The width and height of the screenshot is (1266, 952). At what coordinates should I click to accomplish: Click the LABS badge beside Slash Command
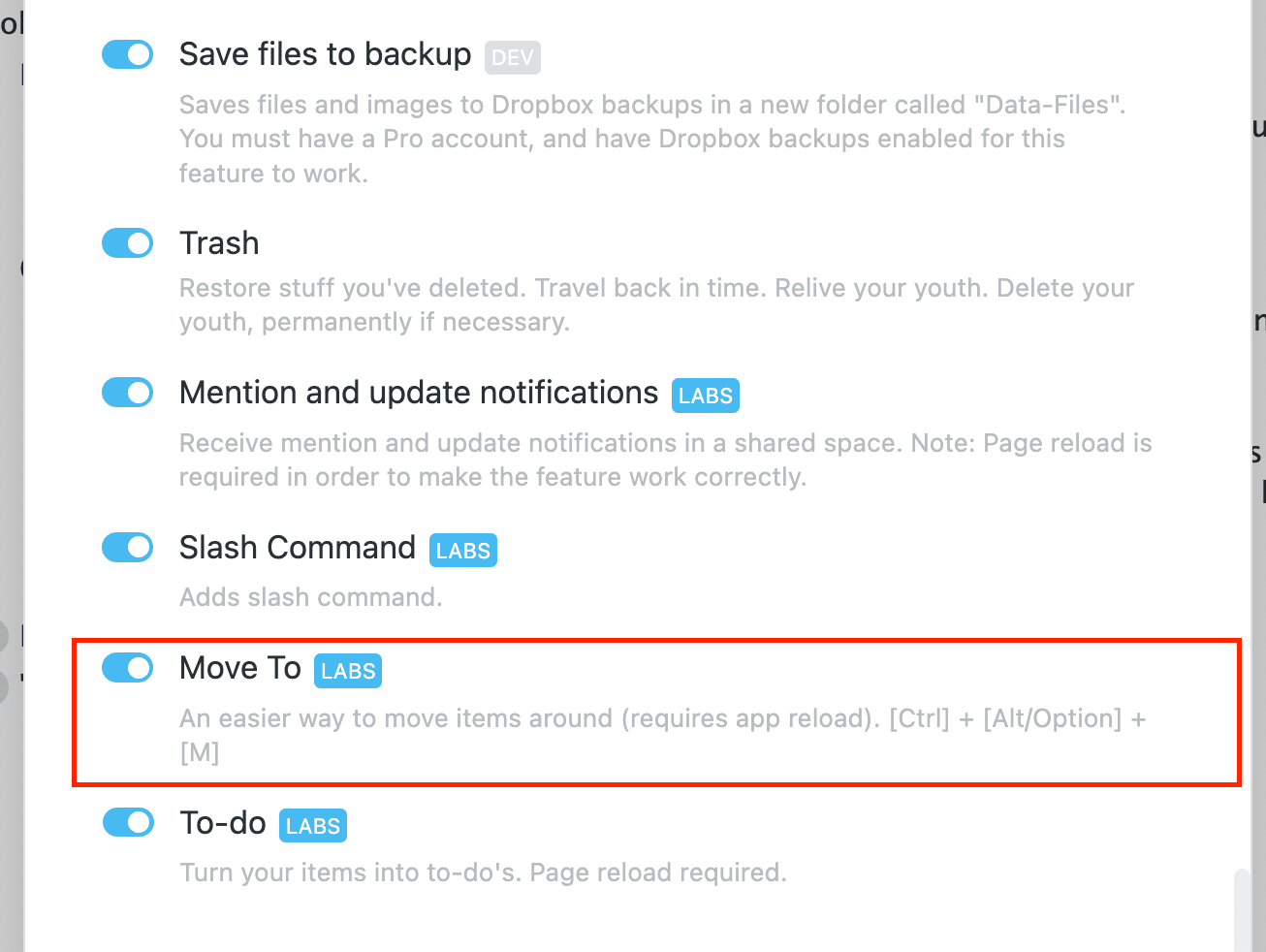click(x=463, y=551)
